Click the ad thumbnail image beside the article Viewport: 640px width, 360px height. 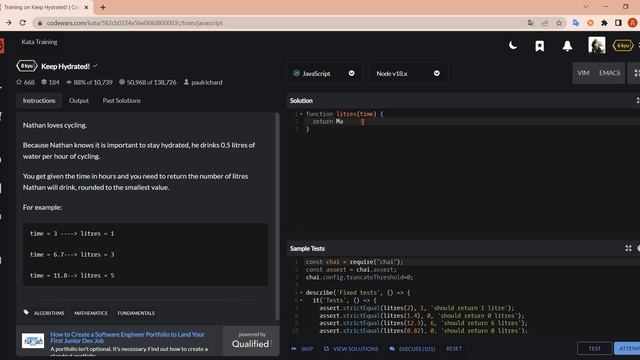33,340
